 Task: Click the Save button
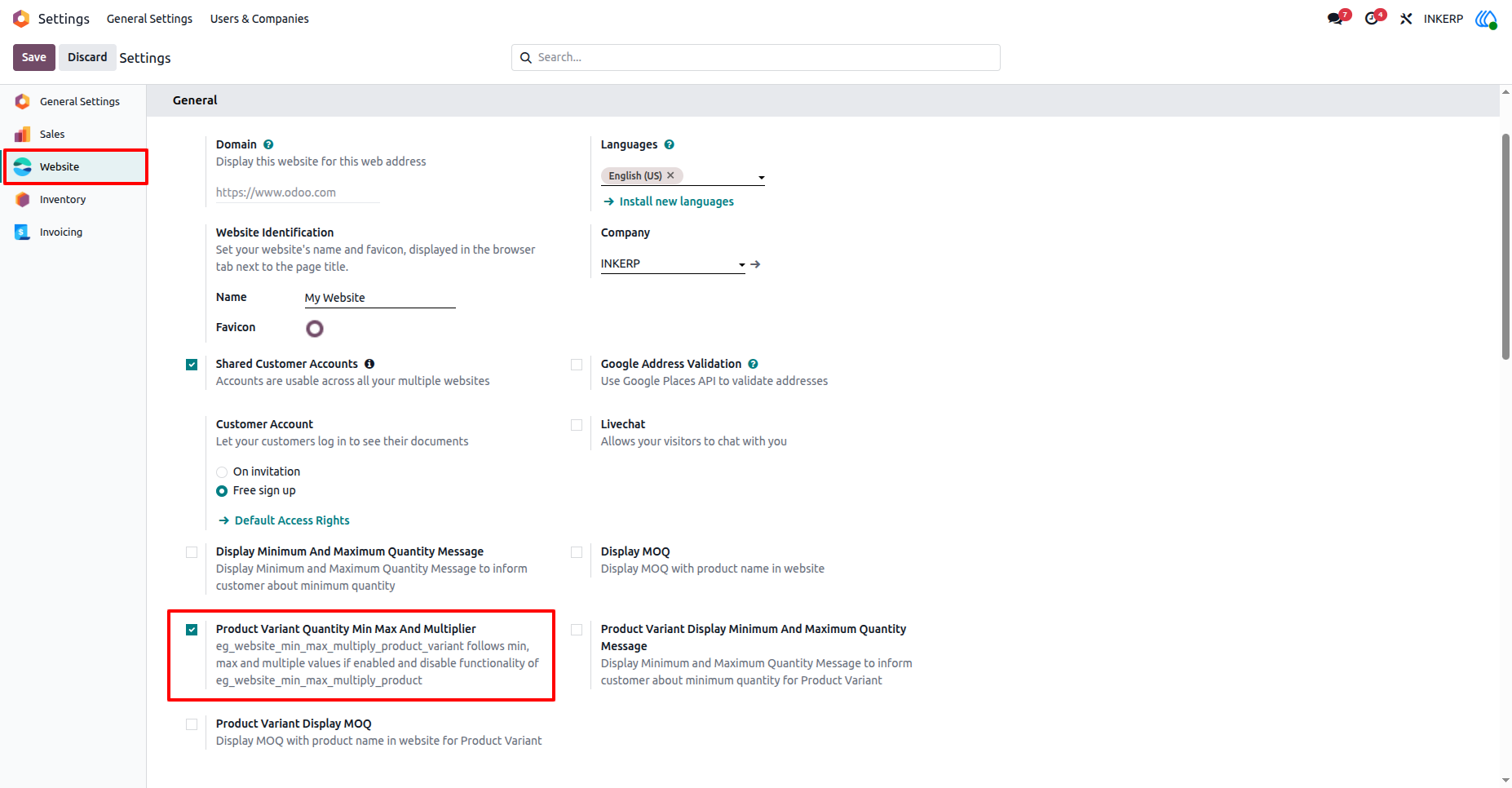(34, 57)
